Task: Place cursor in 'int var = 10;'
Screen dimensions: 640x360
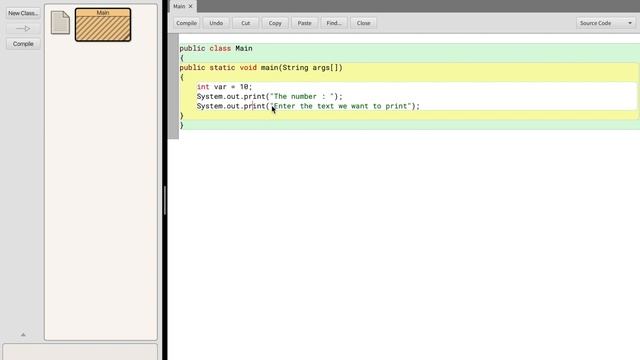Action: [224, 87]
